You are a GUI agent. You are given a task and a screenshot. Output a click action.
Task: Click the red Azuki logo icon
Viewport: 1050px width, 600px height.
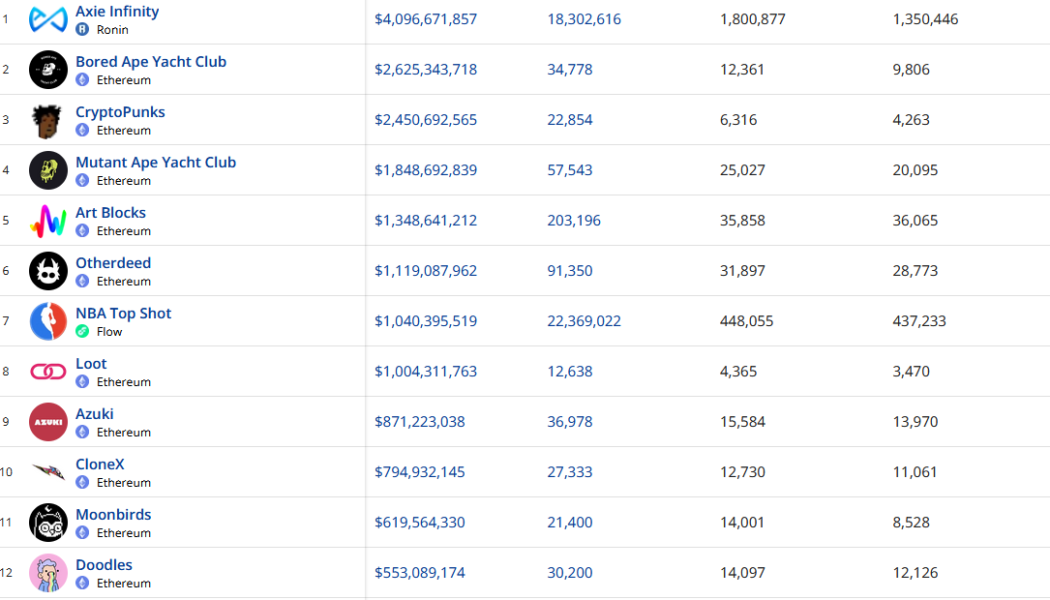(x=48, y=422)
